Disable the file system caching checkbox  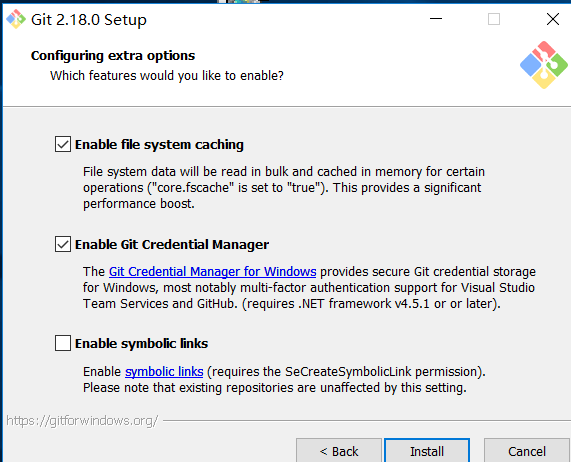[x=63, y=144]
